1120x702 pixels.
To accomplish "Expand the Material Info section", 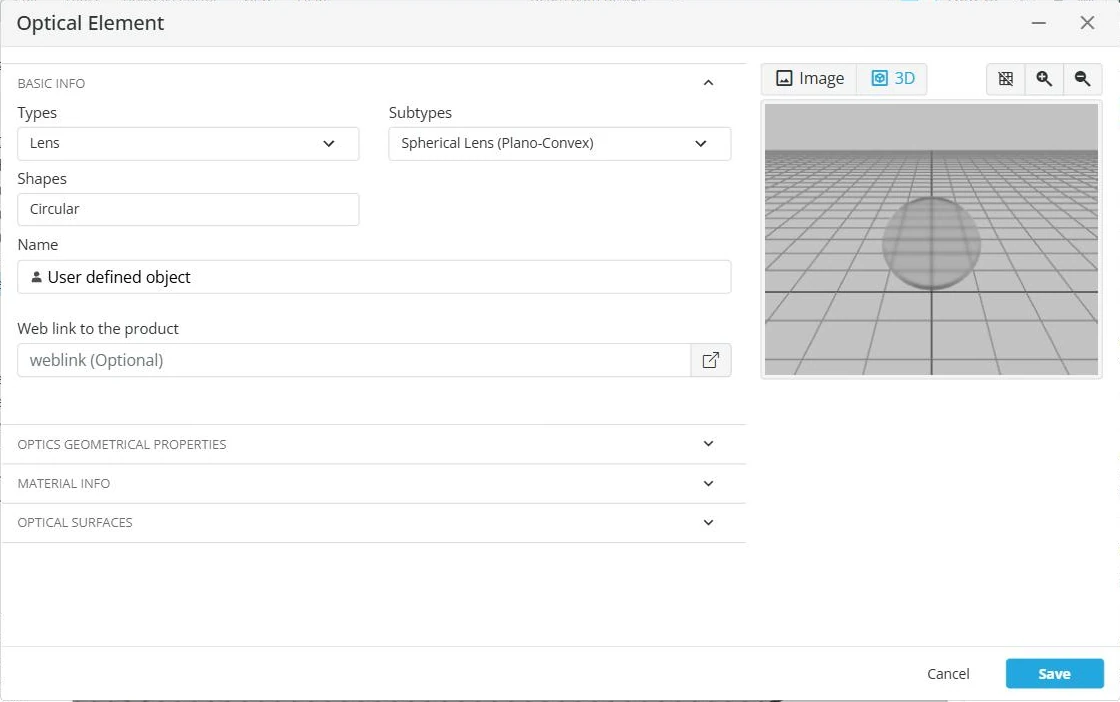I will coord(374,483).
